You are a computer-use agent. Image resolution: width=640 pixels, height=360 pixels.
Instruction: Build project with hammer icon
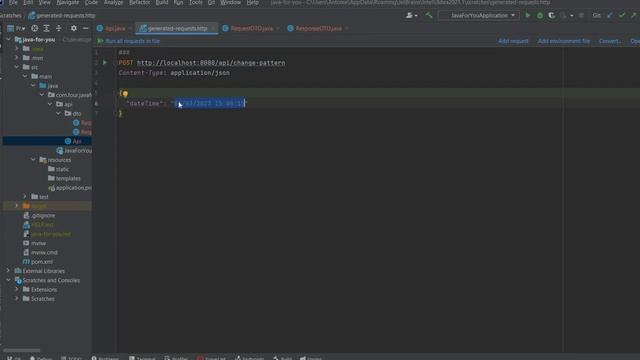coord(429,16)
